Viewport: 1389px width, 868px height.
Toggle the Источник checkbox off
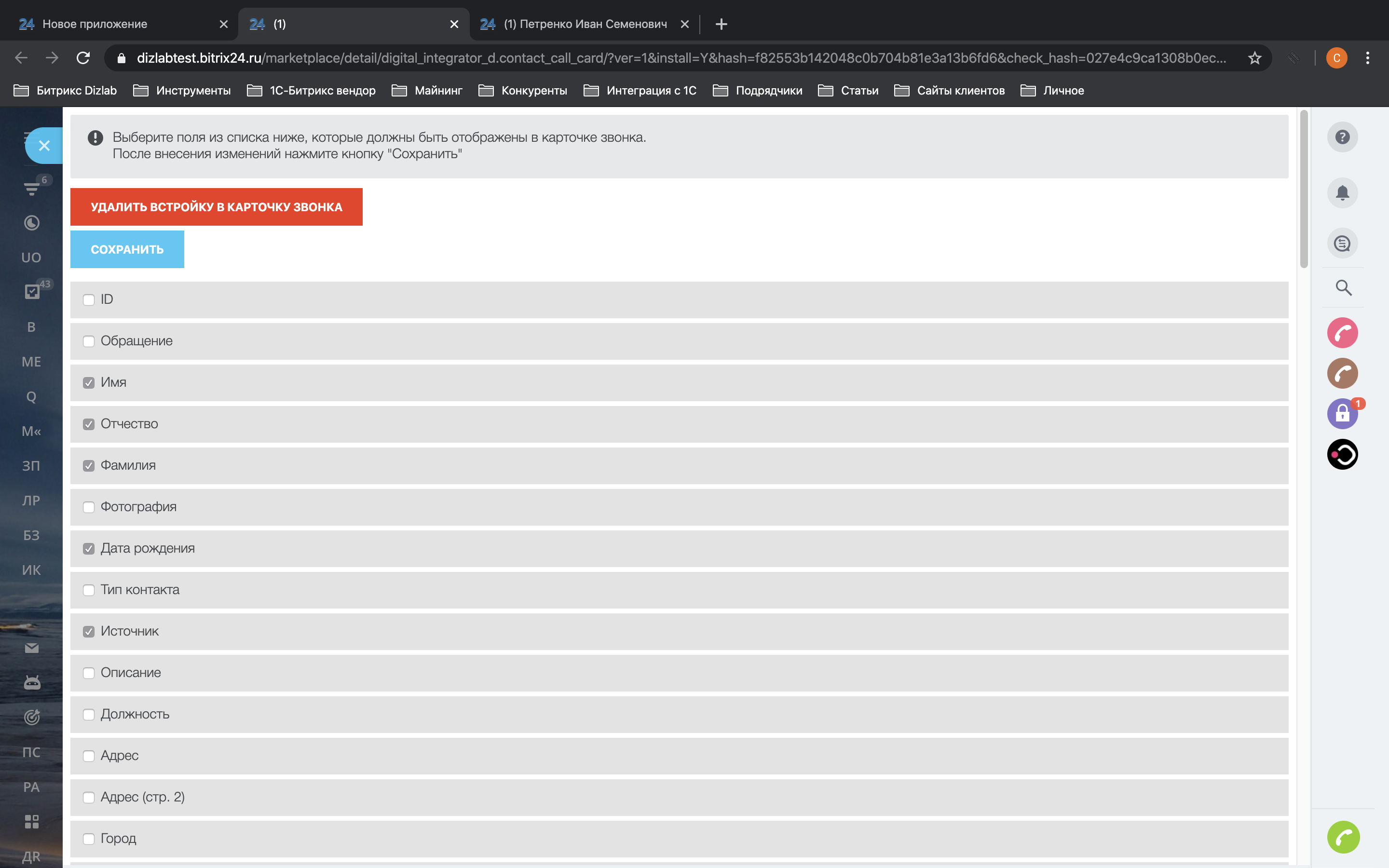coord(88,632)
